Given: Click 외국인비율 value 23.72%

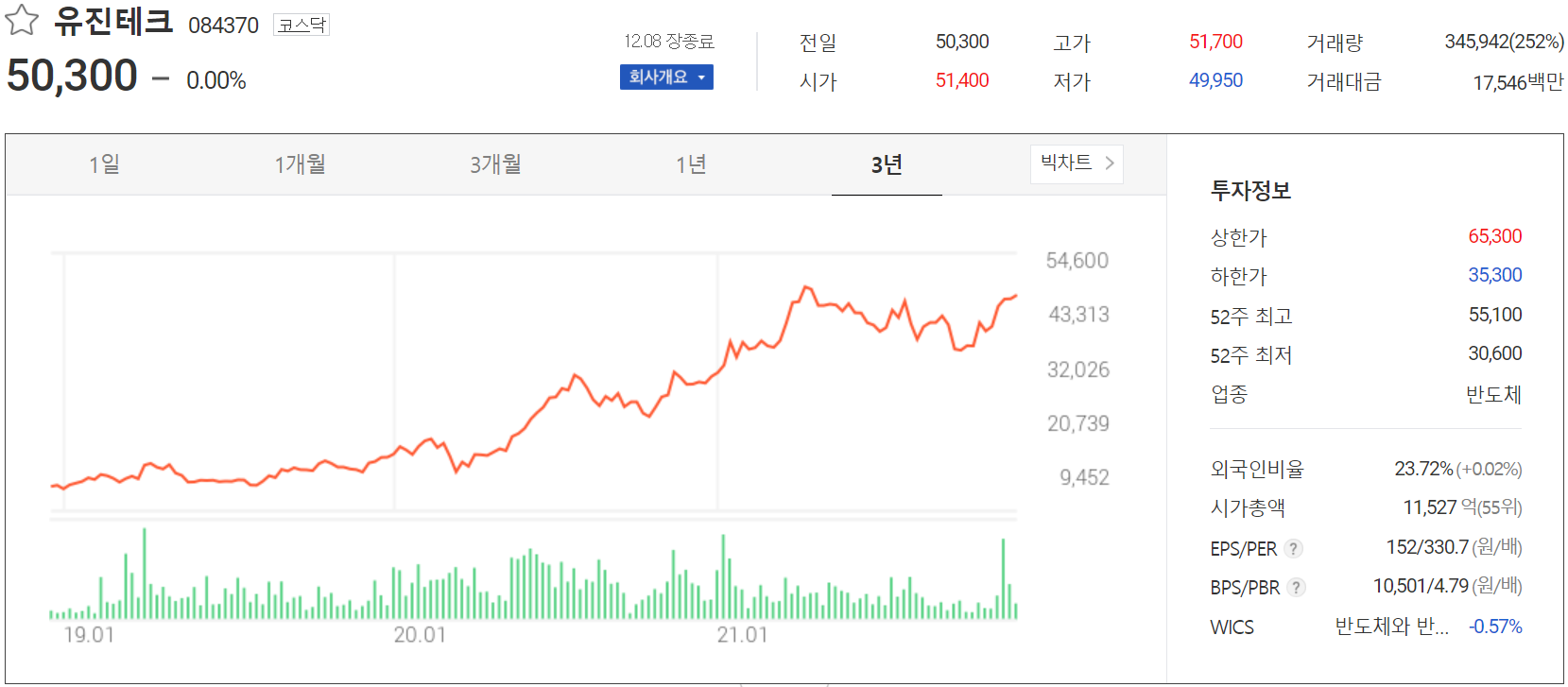Looking at the screenshot, I should 1423,469.
